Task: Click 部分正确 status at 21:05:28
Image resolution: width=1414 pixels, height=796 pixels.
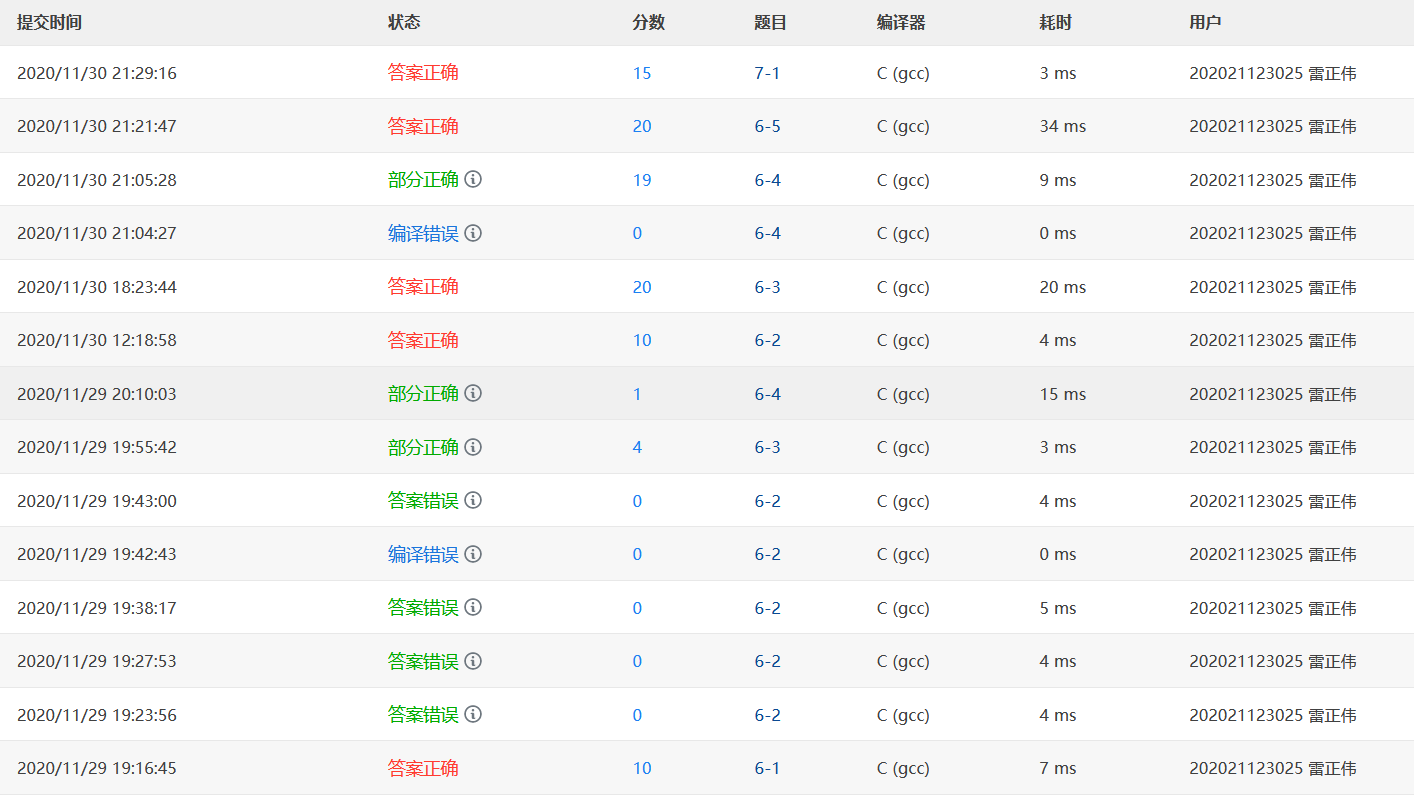Action: [x=423, y=180]
